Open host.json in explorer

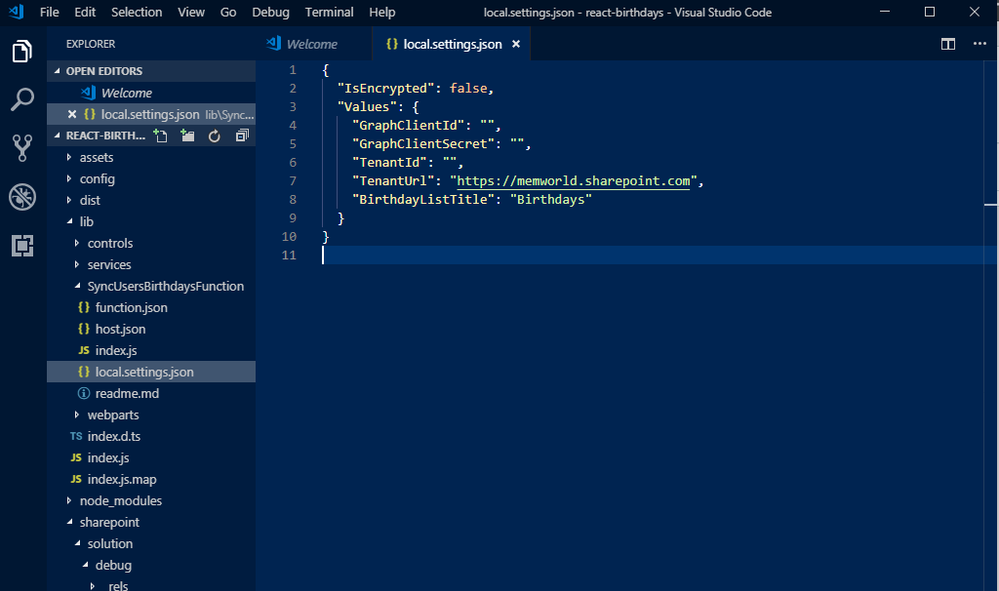(x=152, y=329)
